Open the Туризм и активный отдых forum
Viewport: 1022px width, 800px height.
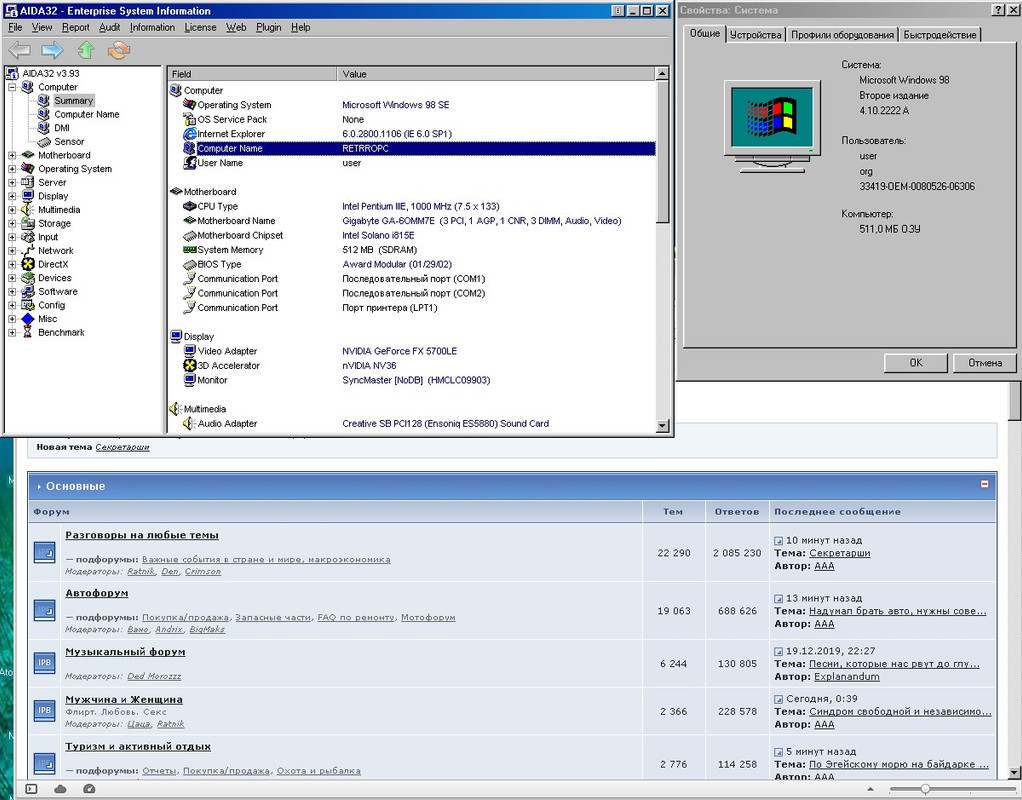pyautogui.click(x=138, y=747)
